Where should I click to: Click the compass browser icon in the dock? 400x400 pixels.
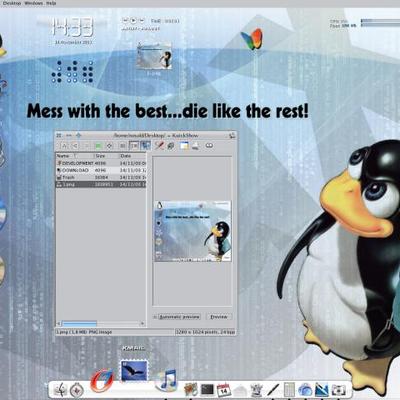coord(77,389)
